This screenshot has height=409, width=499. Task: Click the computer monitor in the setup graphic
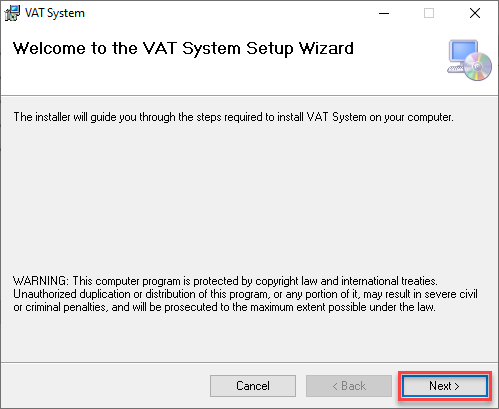click(x=463, y=53)
